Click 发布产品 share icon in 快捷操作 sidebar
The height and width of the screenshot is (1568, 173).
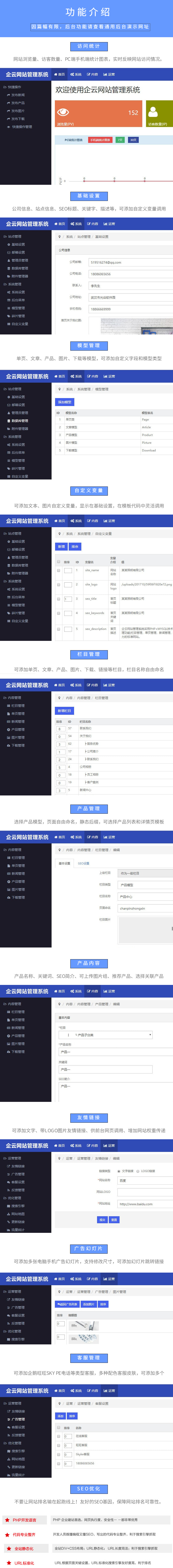[8, 103]
